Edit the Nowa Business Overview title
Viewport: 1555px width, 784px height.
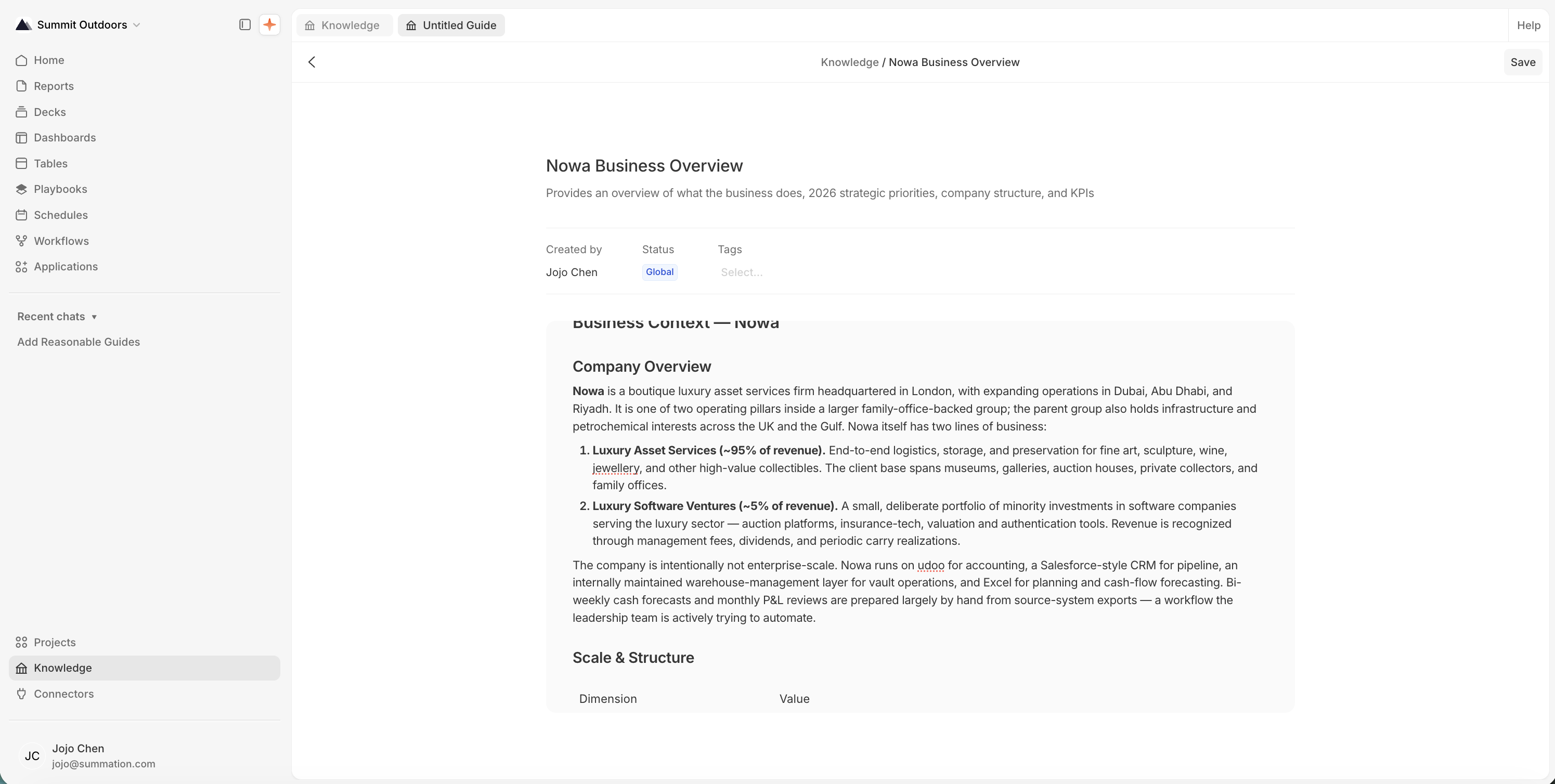644,166
